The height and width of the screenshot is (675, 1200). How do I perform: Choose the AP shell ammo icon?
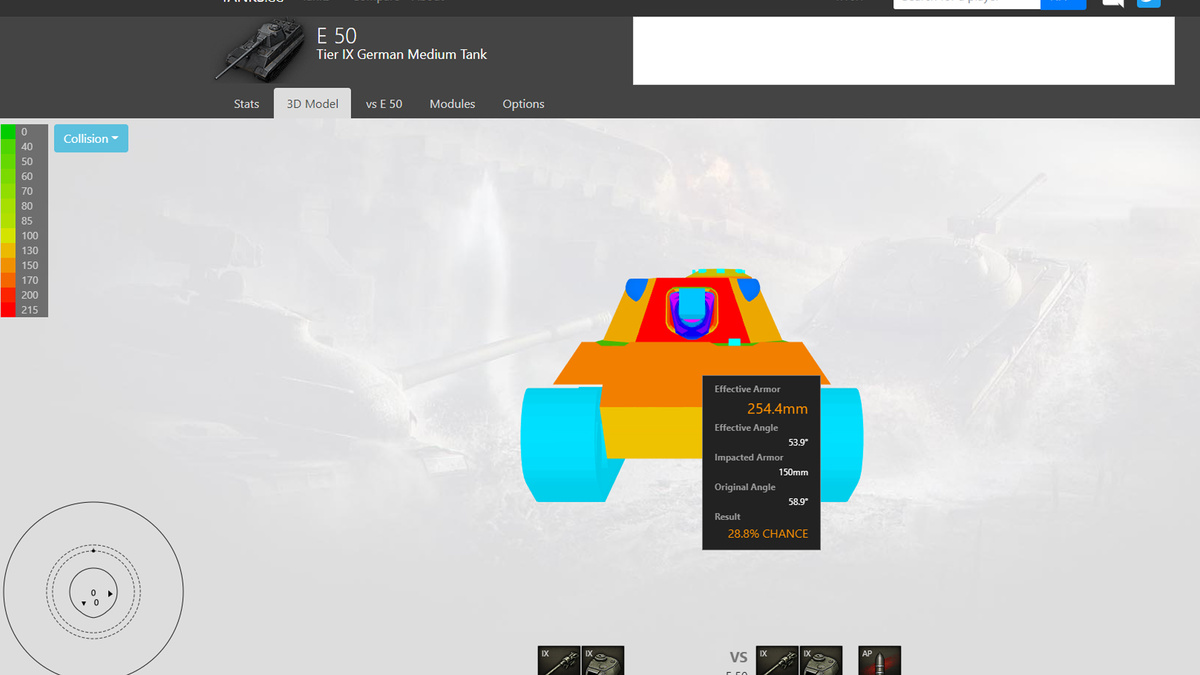(x=879, y=660)
